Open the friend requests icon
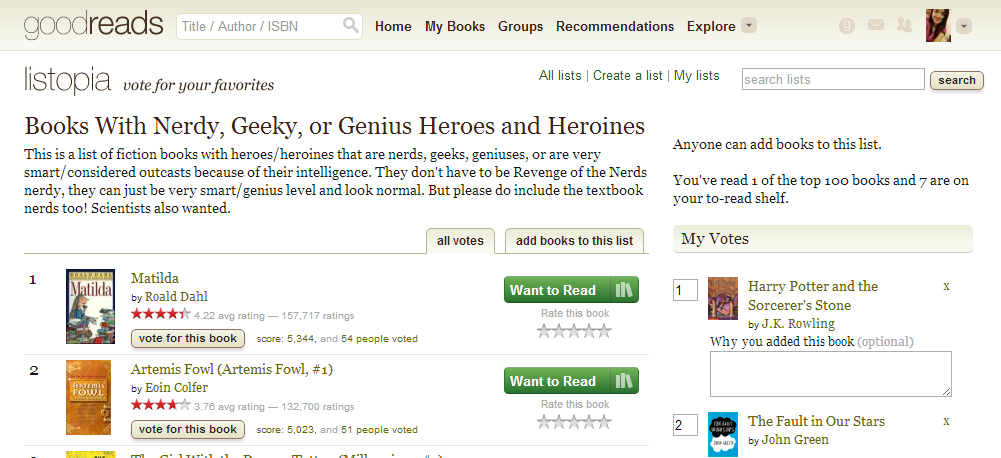This screenshot has width=1001, height=458. (905, 26)
